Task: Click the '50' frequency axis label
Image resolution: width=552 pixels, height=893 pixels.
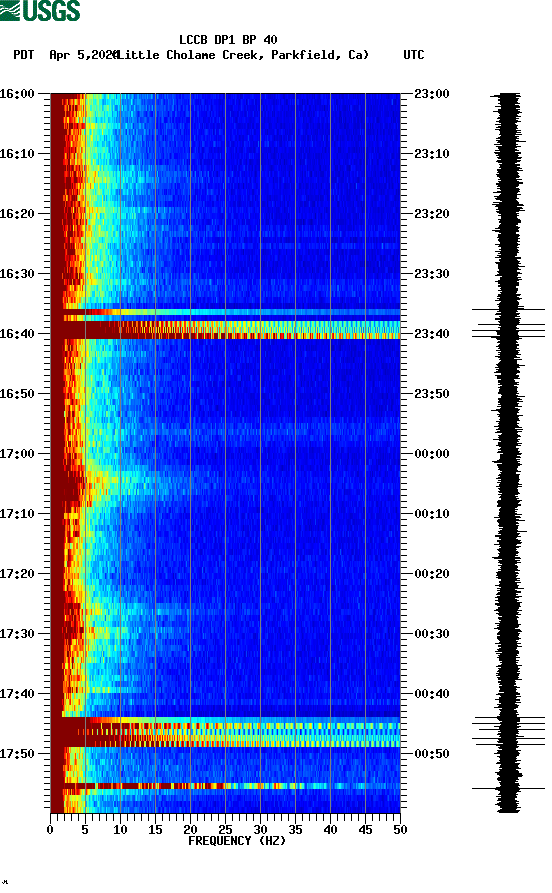Action: [x=400, y=830]
